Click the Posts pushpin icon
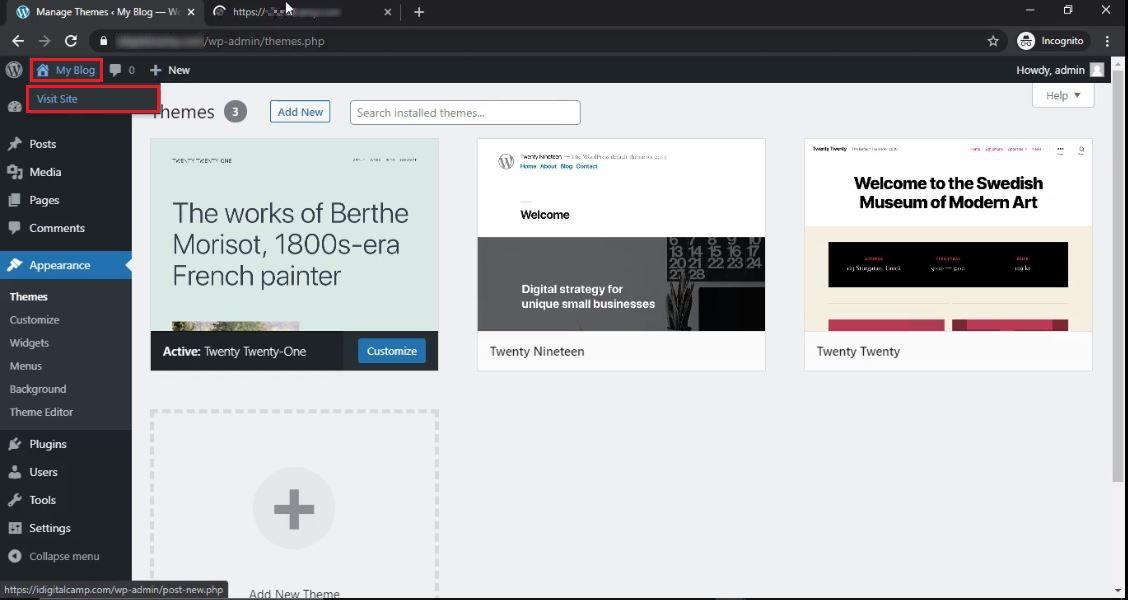Screen dimensions: 1128x600 (x=14, y=144)
